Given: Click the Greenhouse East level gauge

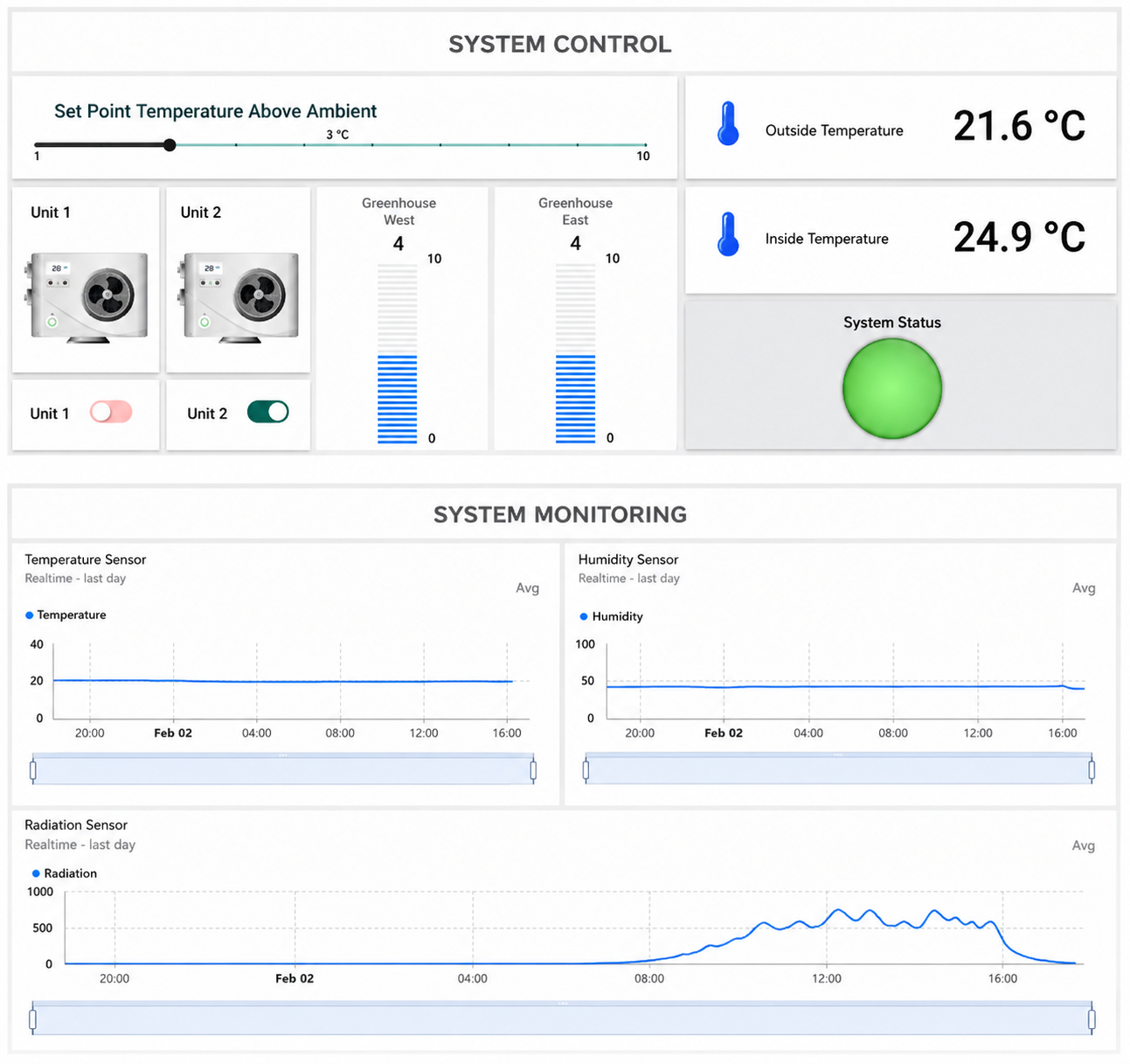Looking at the screenshot, I should [x=575, y=353].
